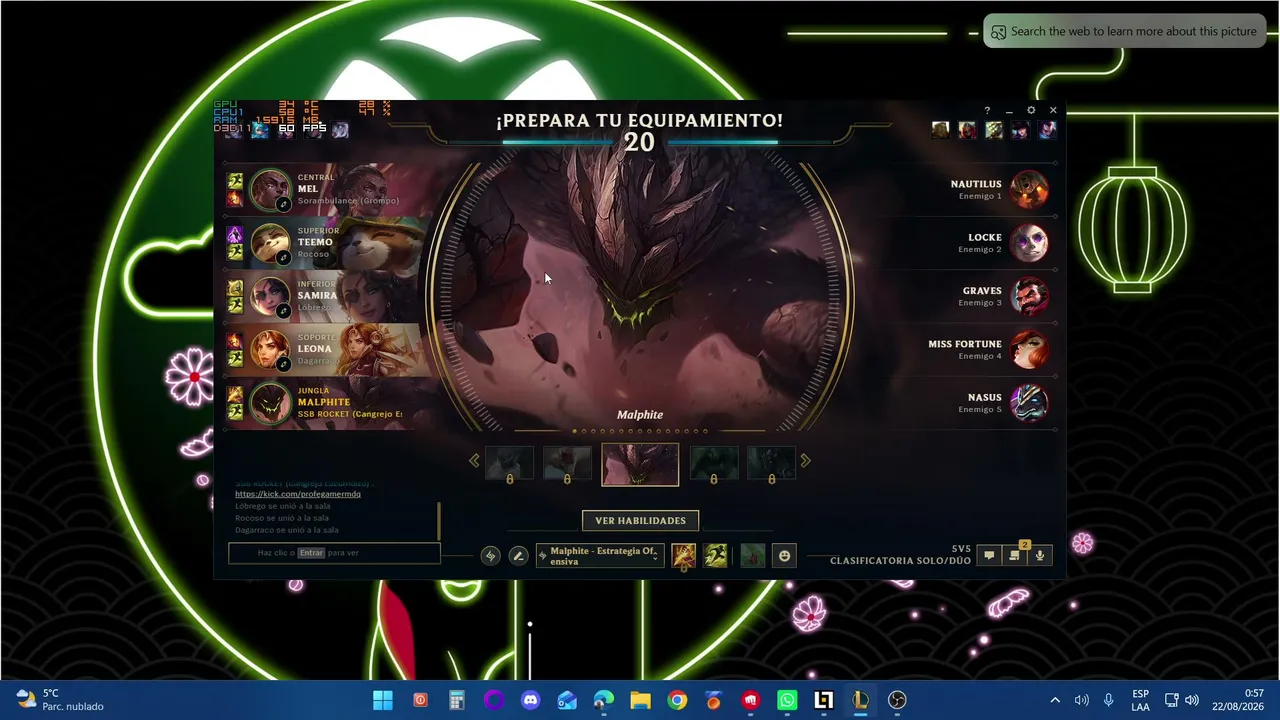This screenshot has height=720, width=1280.
Task: Click 'Lóbrego se unió a la sala' chat line
Action: pyautogui.click(x=282, y=506)
